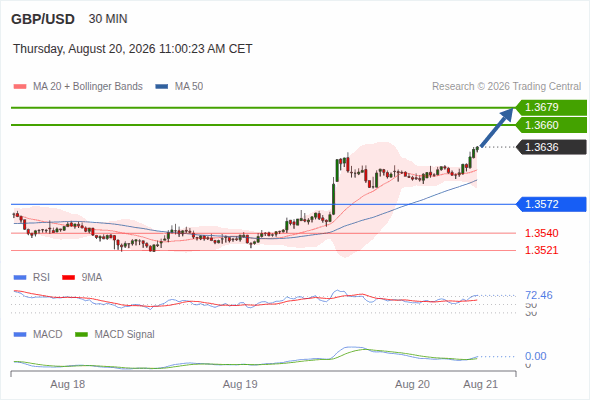Click the MACD Signal legend text

click(125, 335)
